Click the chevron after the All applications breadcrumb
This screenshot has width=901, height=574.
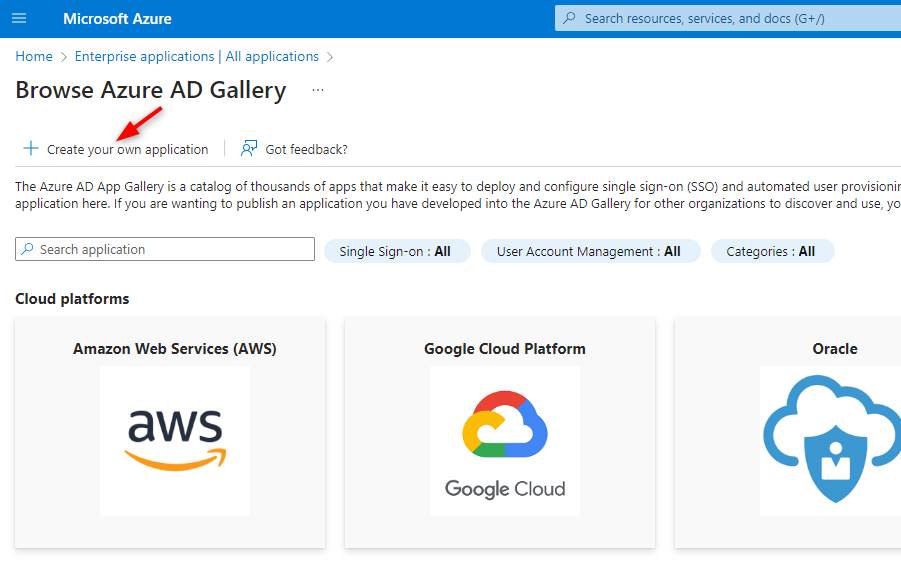330,57
